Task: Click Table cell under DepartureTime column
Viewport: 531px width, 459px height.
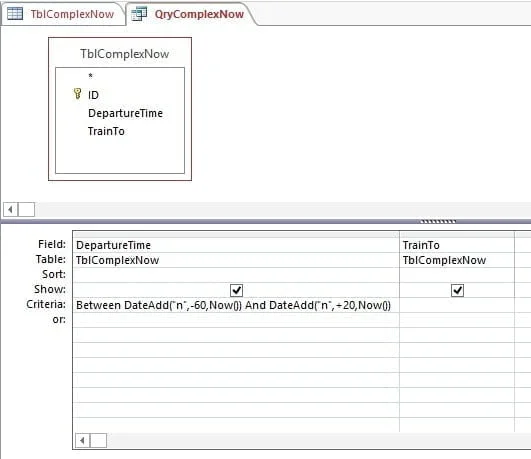Action: 236,260
